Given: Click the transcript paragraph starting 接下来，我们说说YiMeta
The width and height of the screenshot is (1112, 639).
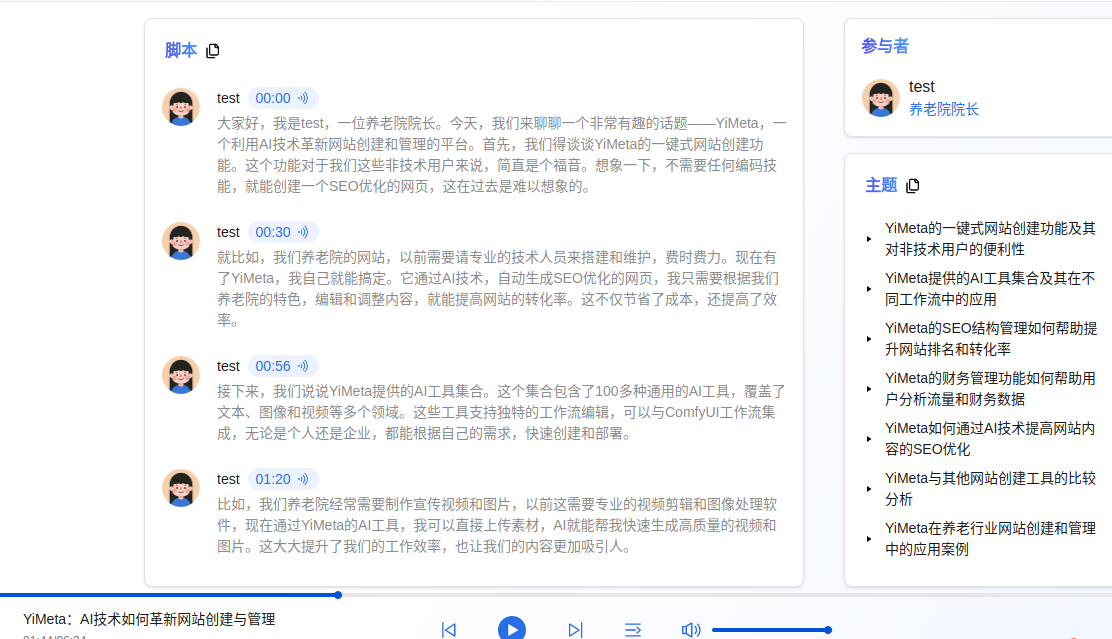Looking at the screenshot, I should (x=501, y=412).
